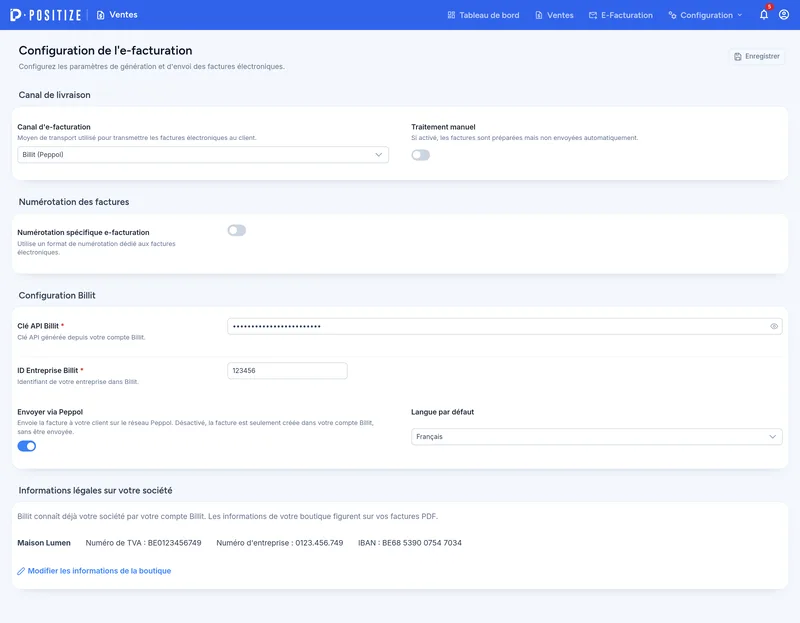Click Modifier les informations de la boutique
Viewport: 800px width, 623px height.
point(99,571)
